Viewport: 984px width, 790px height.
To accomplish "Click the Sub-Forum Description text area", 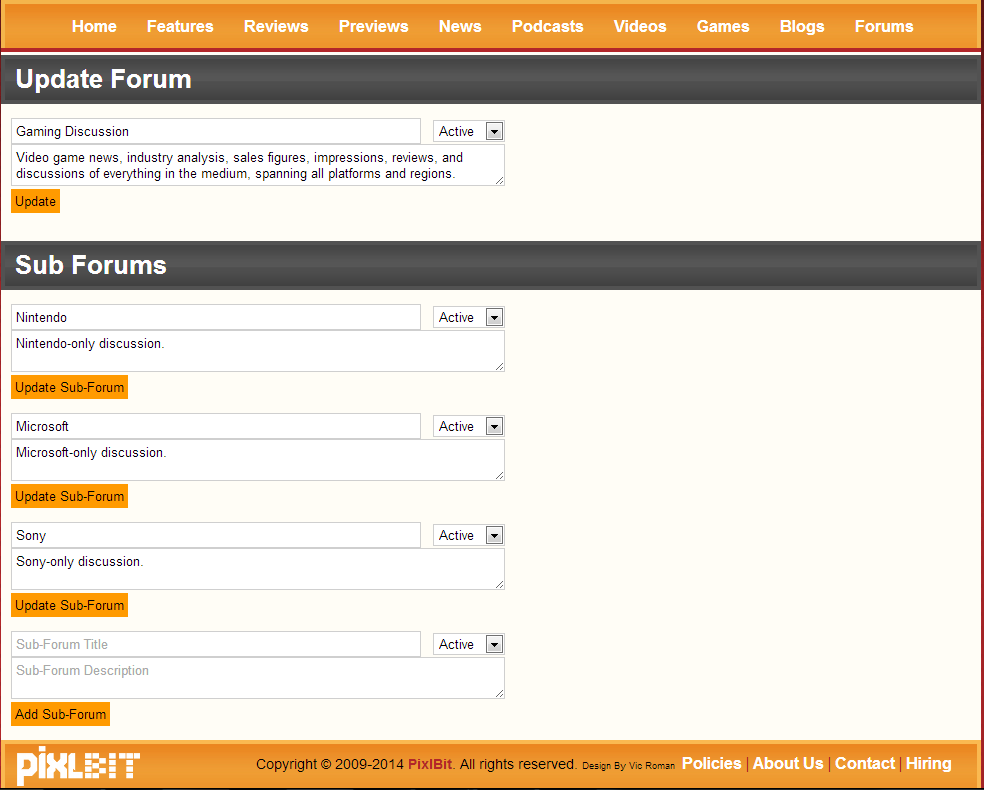I will [x=258, y=678].
